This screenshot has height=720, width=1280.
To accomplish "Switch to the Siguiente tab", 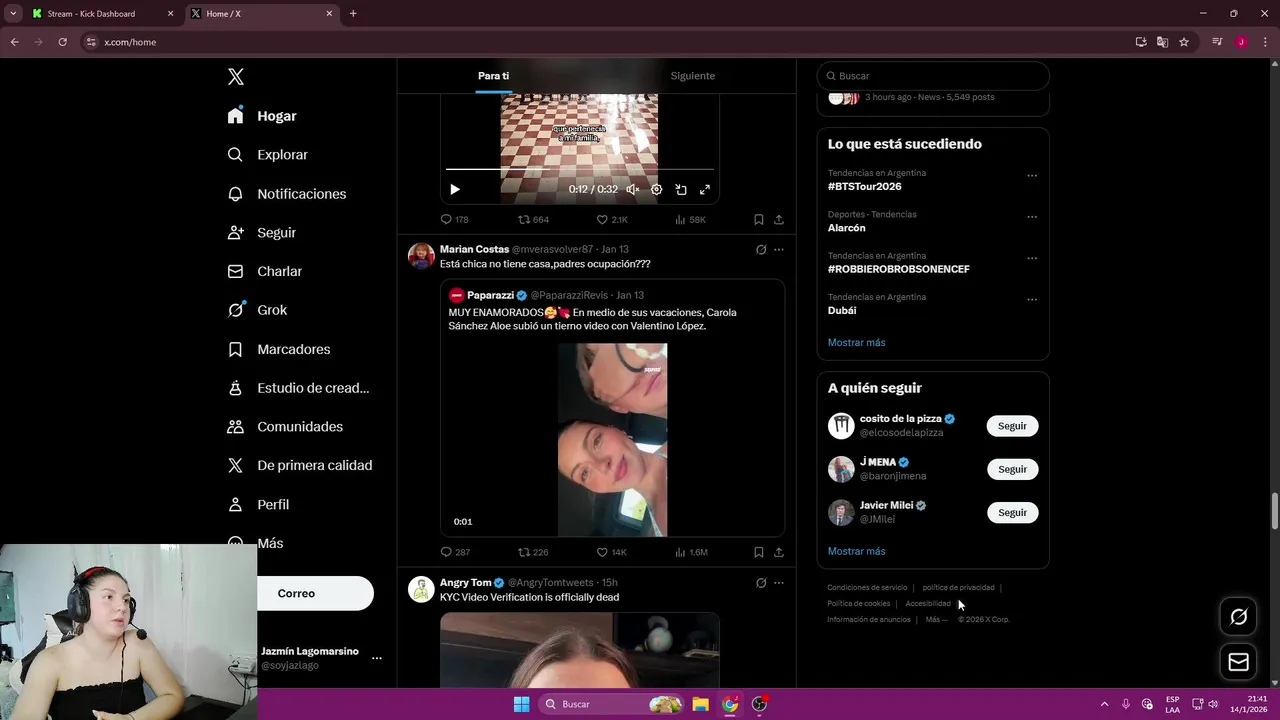I will (693, 76).
